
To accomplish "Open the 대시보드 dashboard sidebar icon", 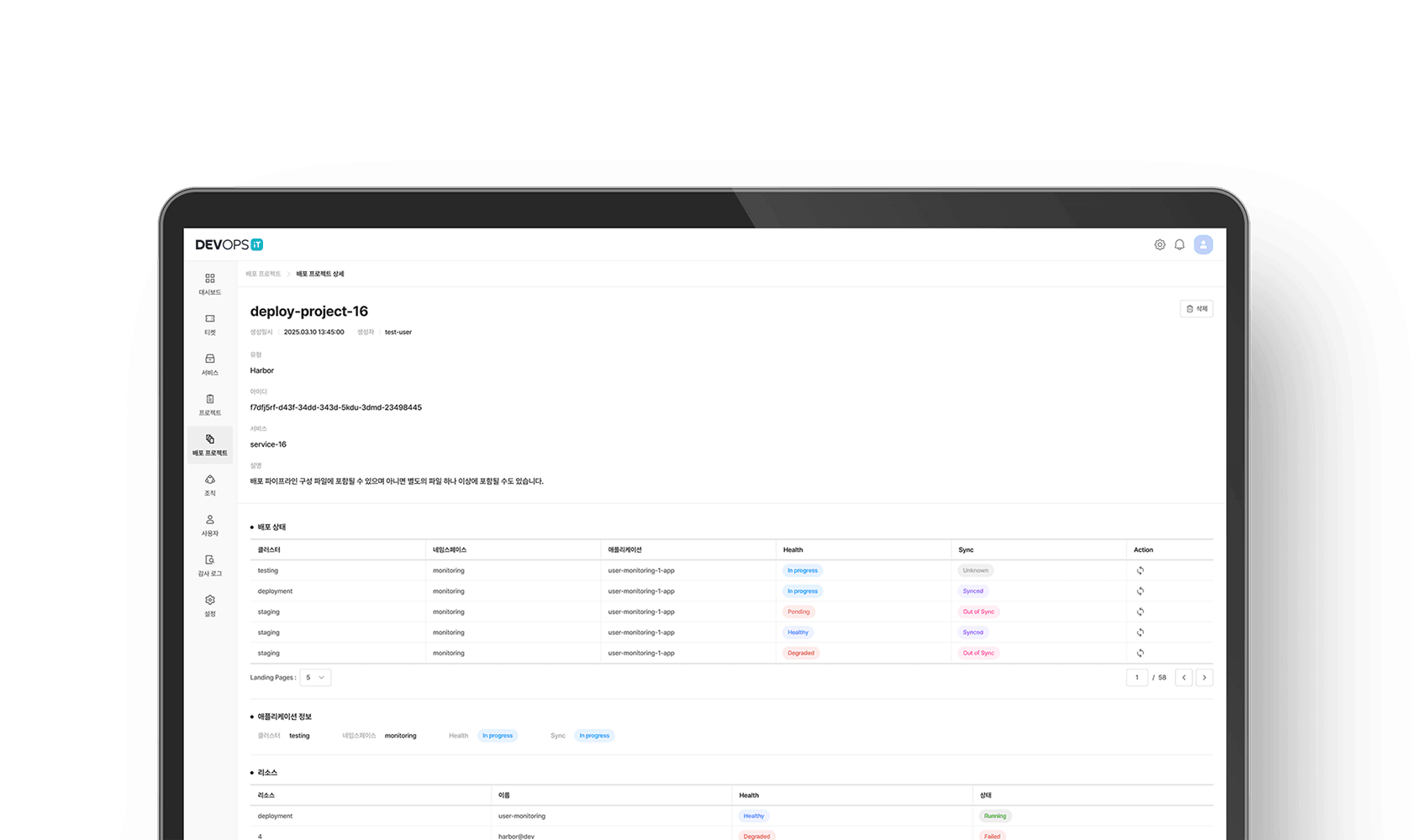I will (x=210, y=283).
